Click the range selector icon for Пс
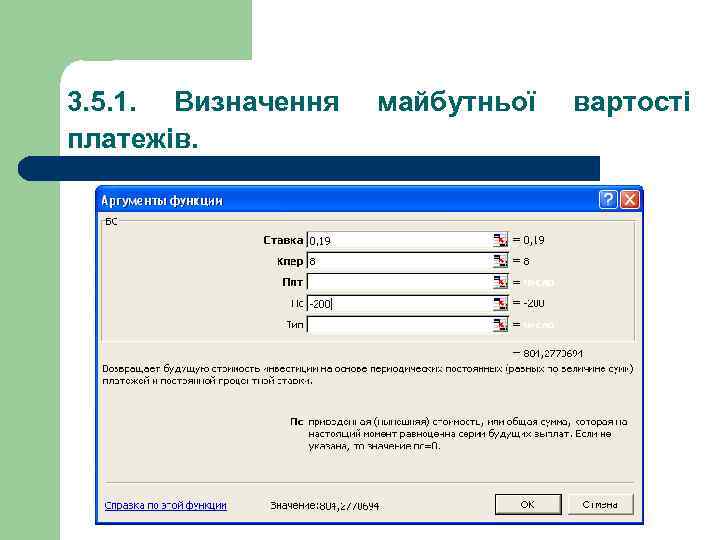Screen dimensions: 720x540 501,304
